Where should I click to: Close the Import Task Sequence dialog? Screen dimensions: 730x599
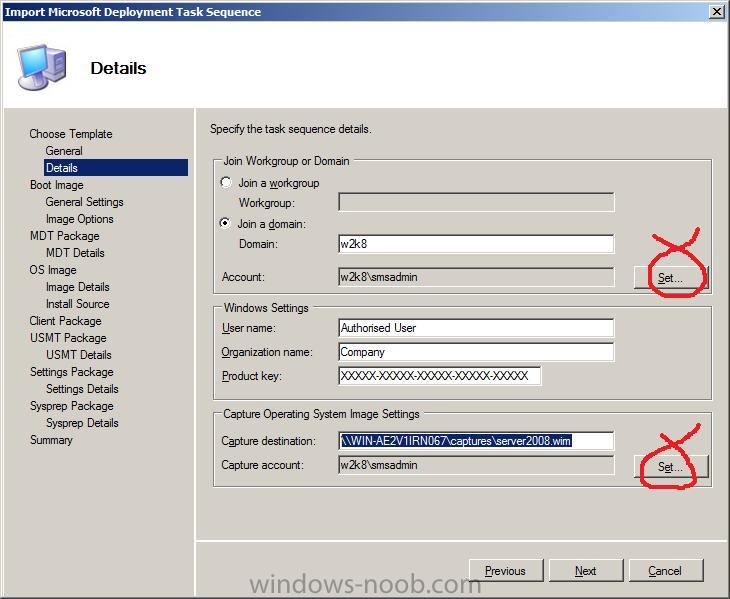717,12
